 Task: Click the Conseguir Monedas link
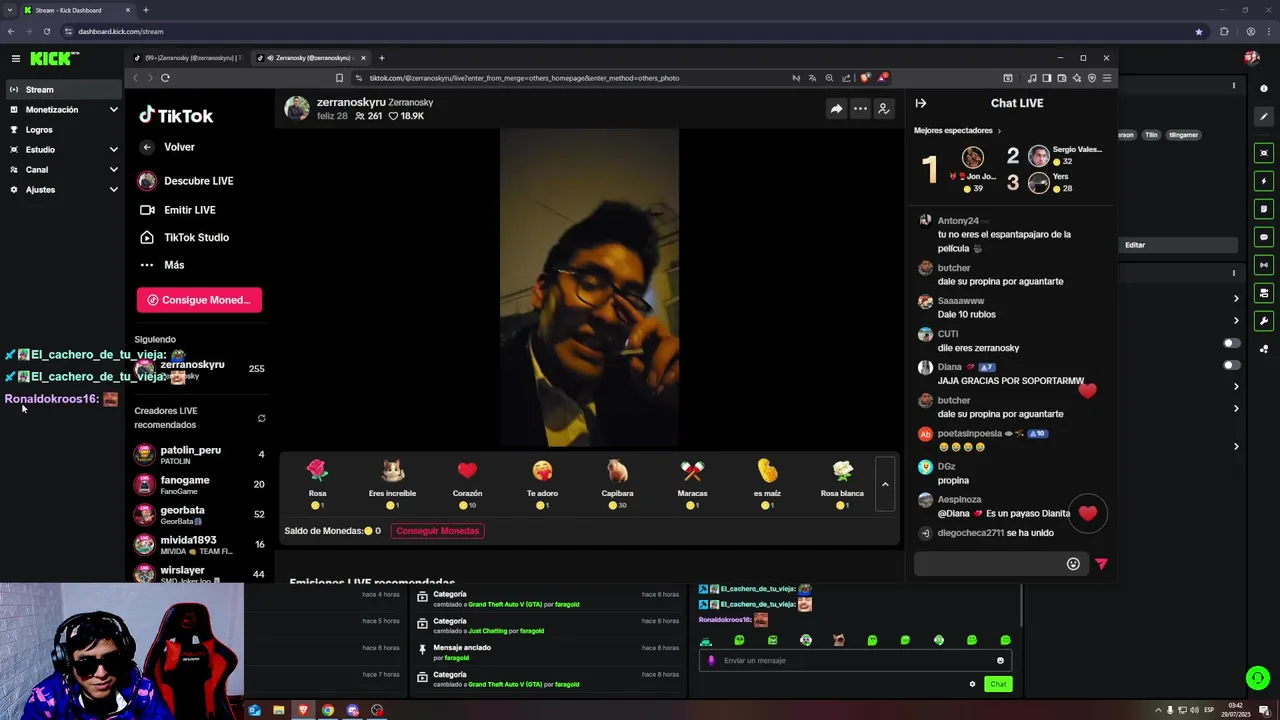click(438, 531)
